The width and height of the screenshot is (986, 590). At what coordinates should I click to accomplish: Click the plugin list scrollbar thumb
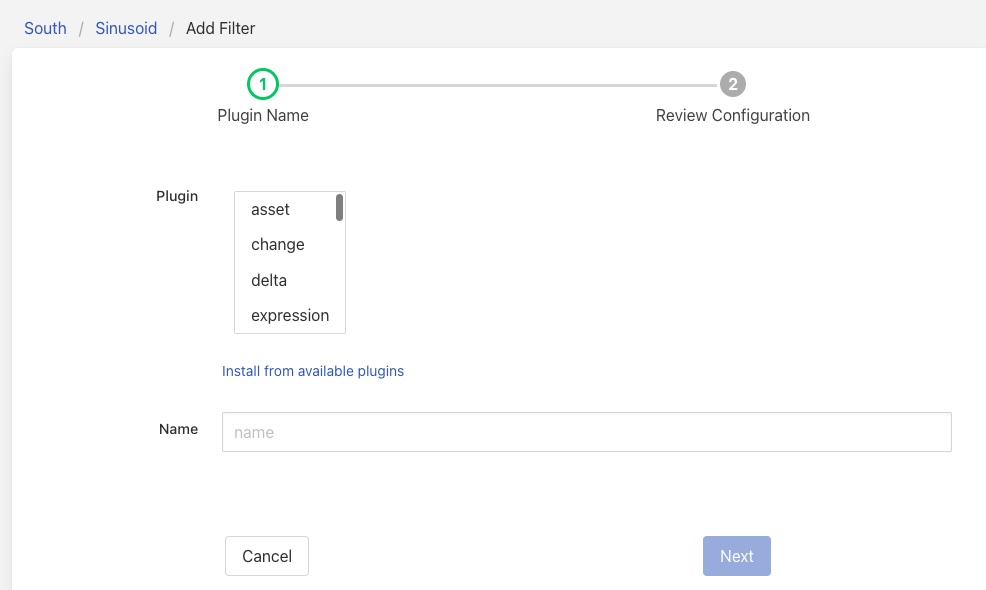pyautogui.click(x=339, y=206)
